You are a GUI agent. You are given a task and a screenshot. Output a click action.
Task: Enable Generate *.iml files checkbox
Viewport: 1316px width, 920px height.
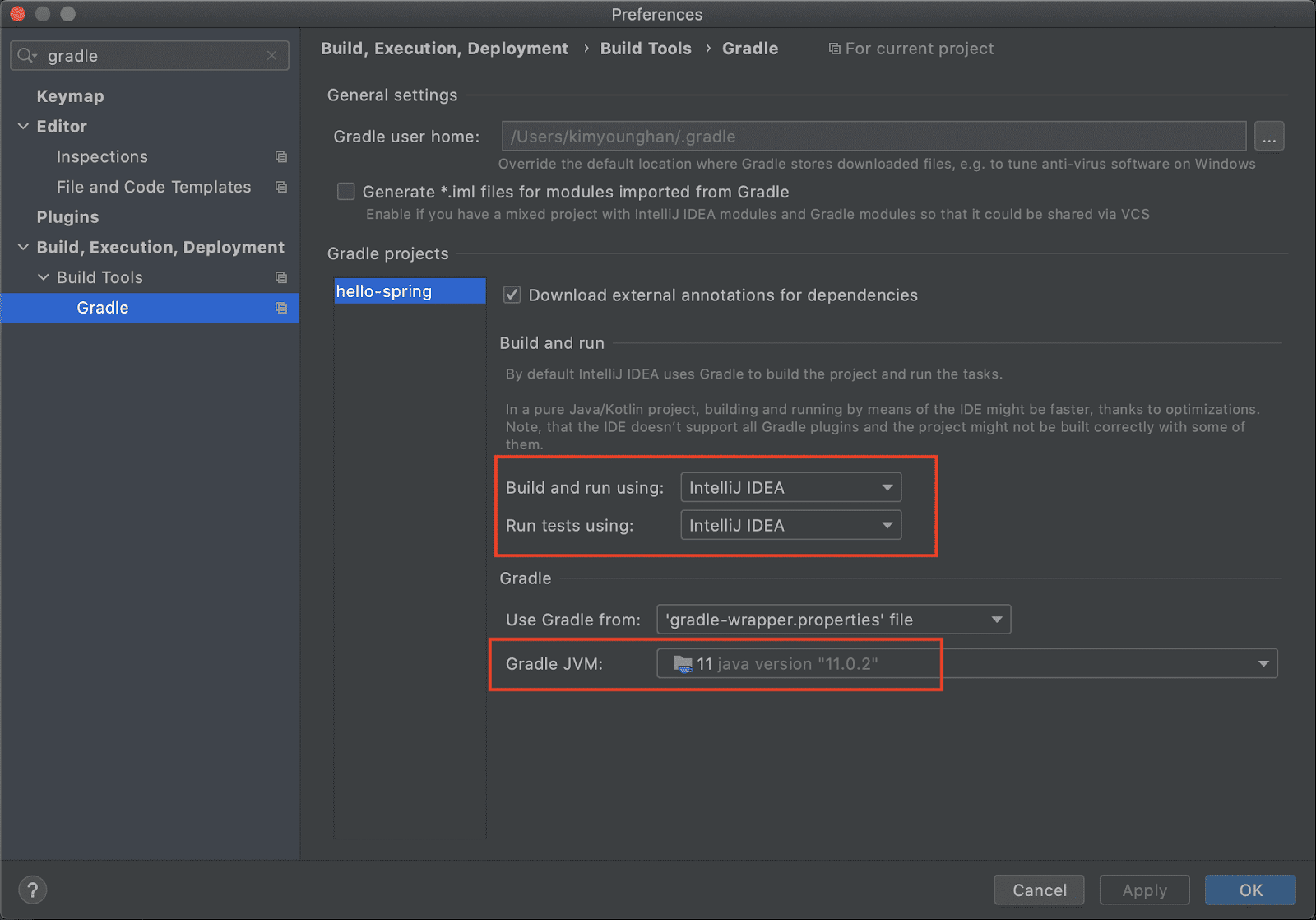tap(346, 192)
